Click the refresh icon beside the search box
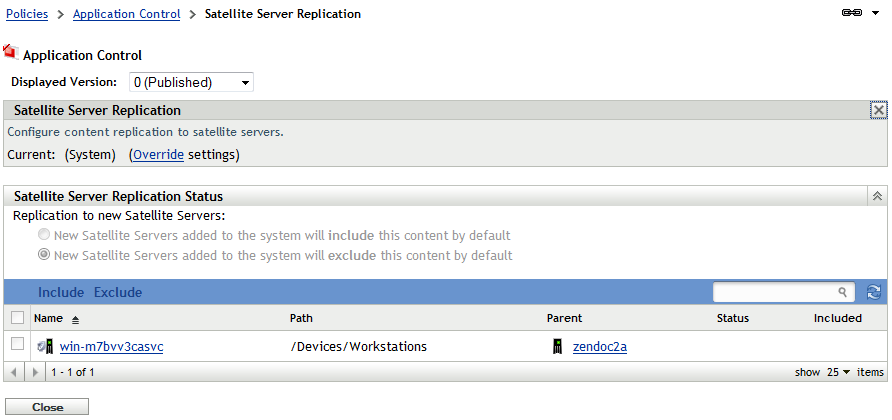The height and width of the screenshot is (420, 892). tap(873, 292)
